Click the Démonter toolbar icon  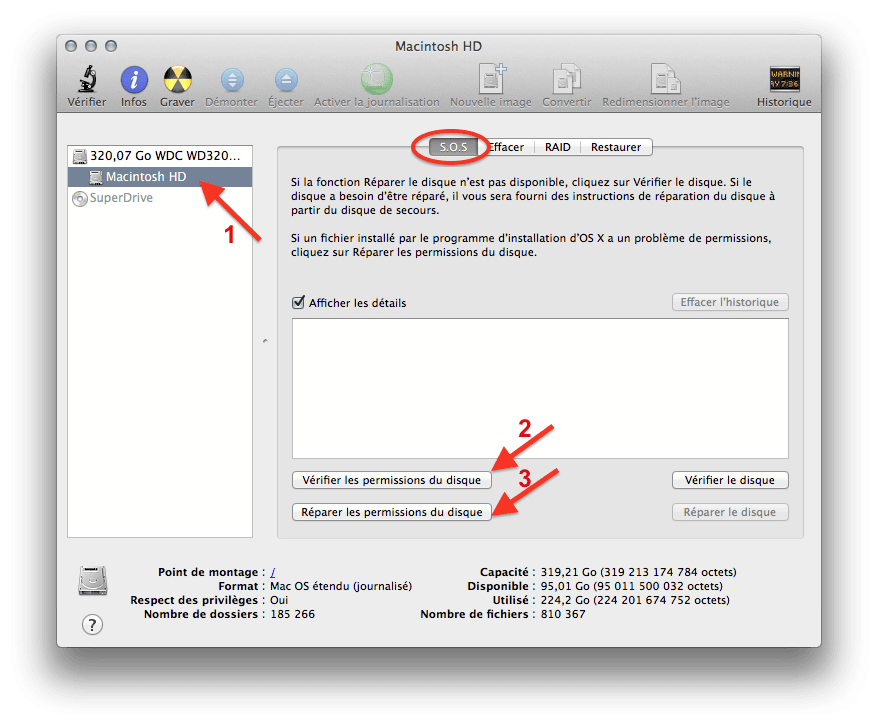point(232,80)
